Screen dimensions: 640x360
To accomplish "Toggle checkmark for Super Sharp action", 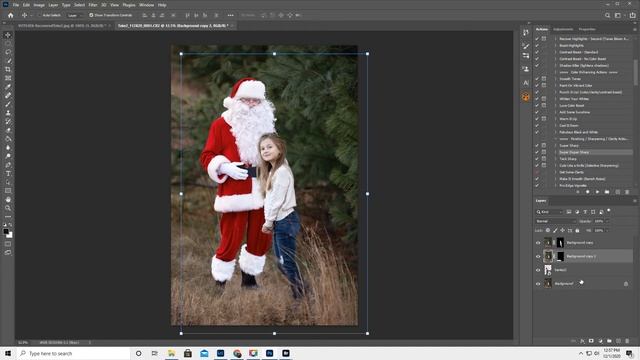I will [537, 145].
